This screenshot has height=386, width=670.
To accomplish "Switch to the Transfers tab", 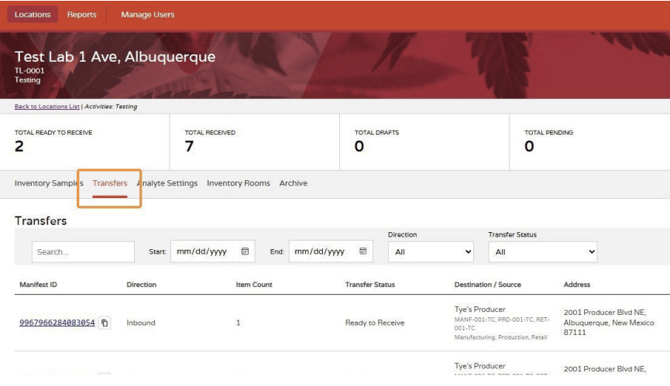I will point(110,183).
